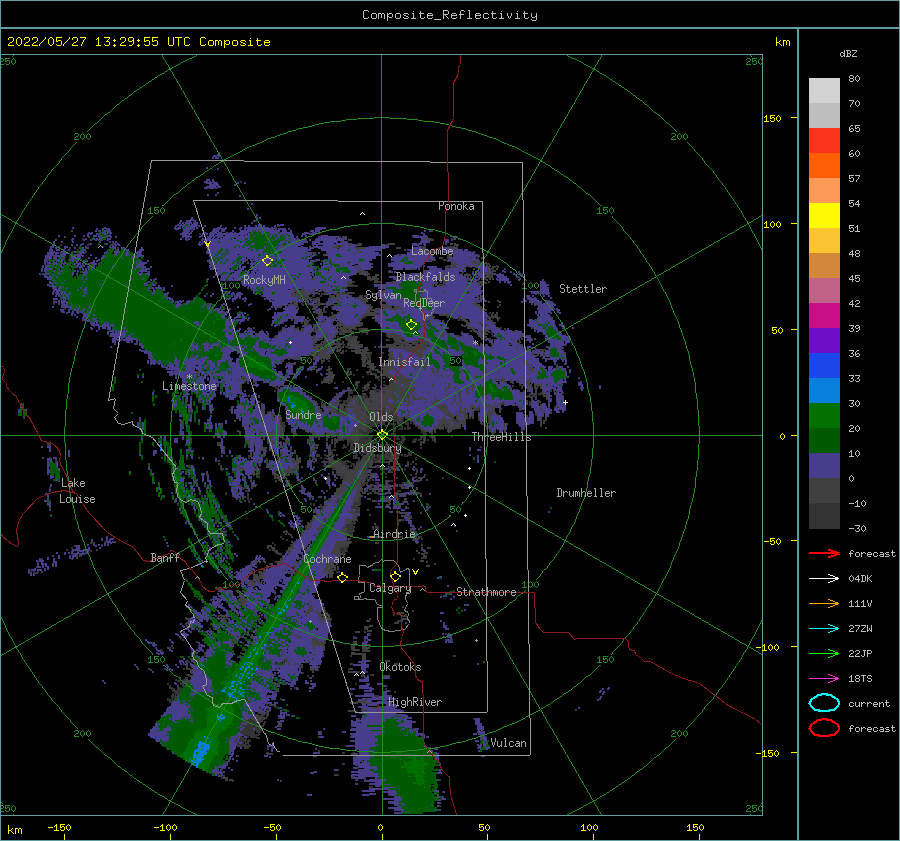Select the 10 dBZ purple swatch
900x841 pixels.
pos(824,466)
